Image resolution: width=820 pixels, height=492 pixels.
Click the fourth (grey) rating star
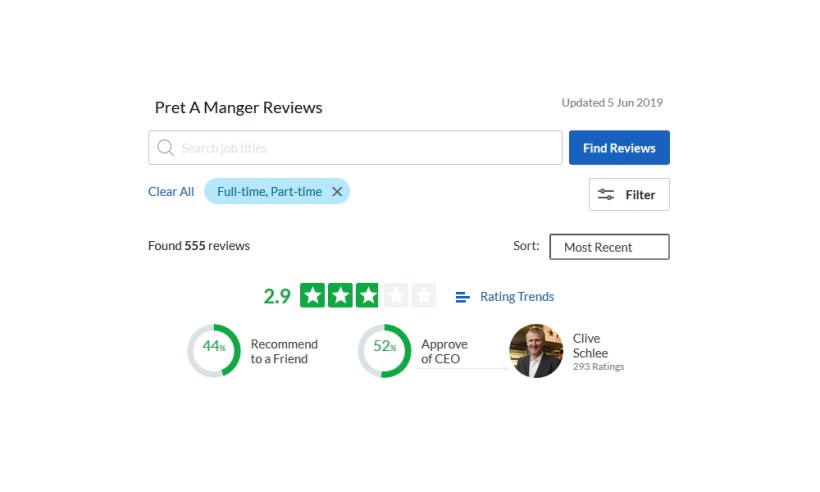coord(396,296)
